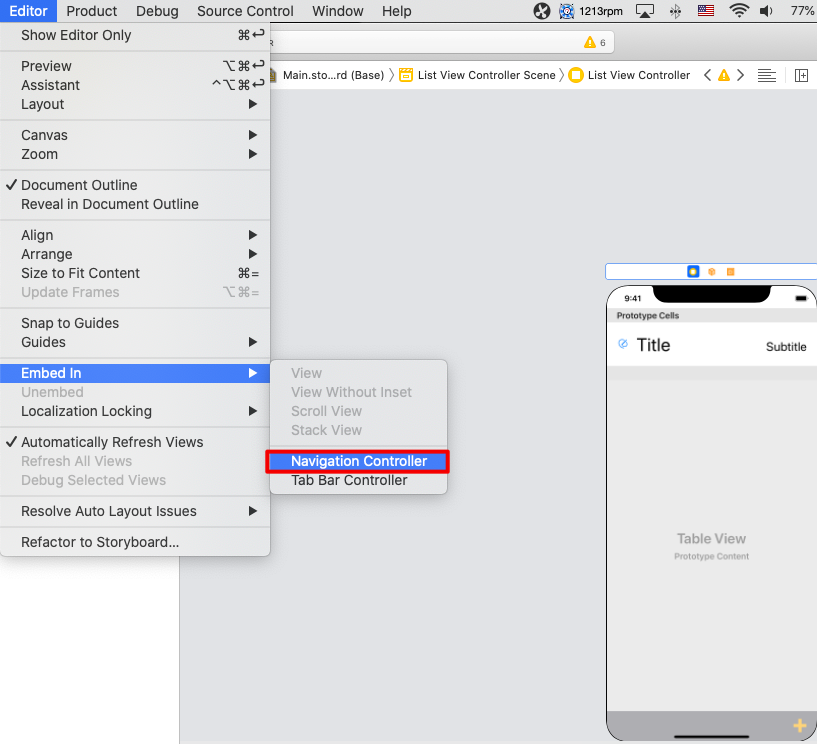Click List View Controller breadcrumb item
Screen dimensions: 817x744
click(x=629, y=75)
